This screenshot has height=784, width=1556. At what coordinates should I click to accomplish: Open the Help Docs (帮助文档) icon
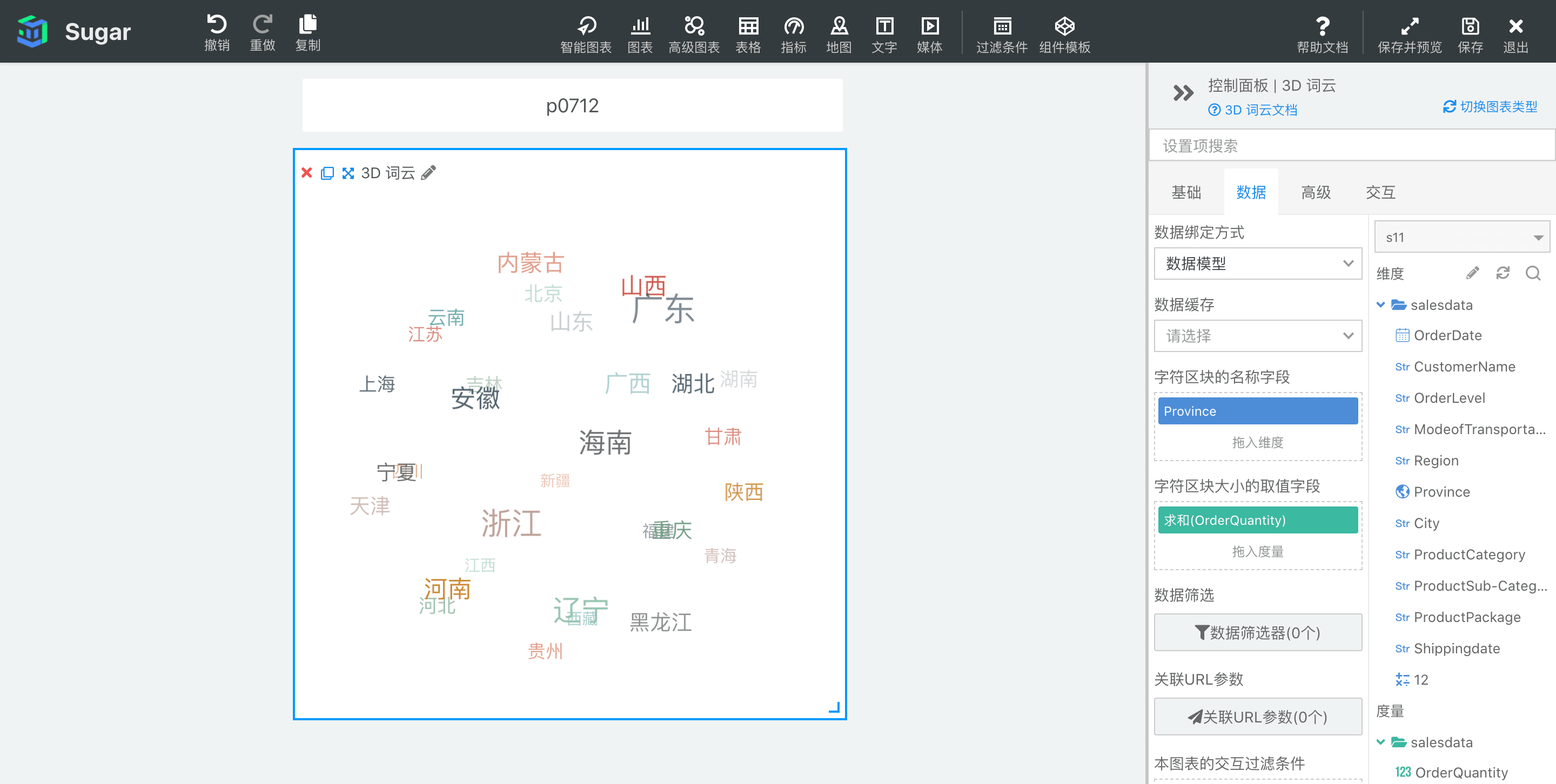[x=1323, y=34]
